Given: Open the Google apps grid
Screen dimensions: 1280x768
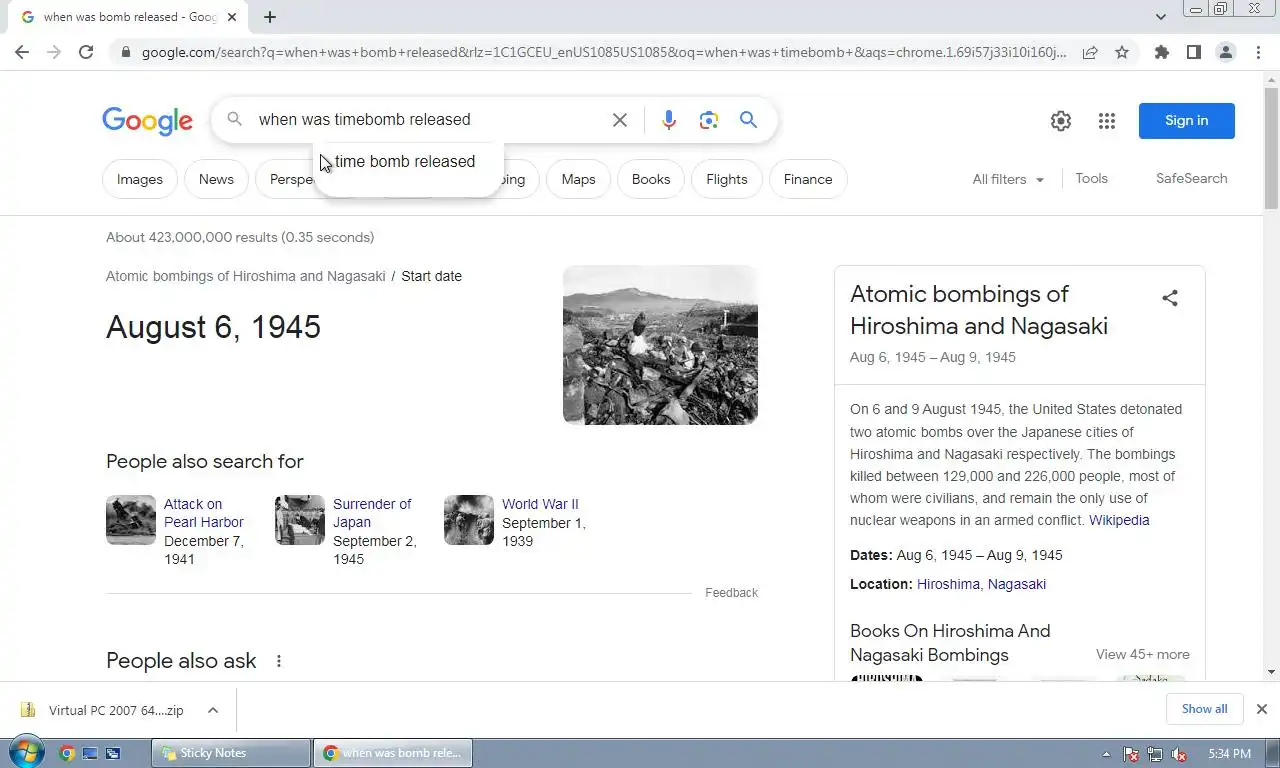Looking at the screenshot, I should (x=1106, y=121).
